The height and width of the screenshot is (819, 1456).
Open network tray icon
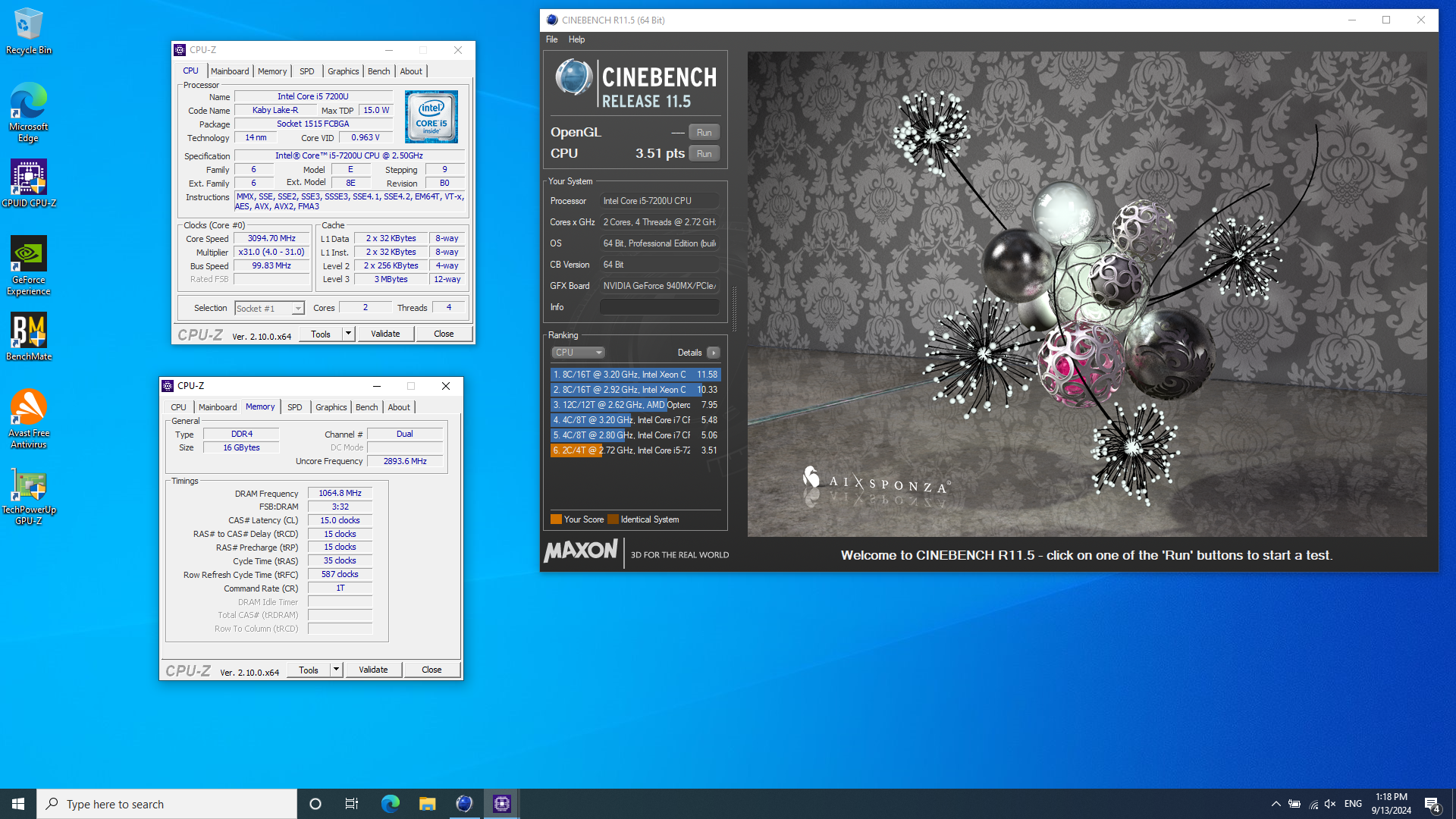pyautogui.click(x=1313, y=804)
